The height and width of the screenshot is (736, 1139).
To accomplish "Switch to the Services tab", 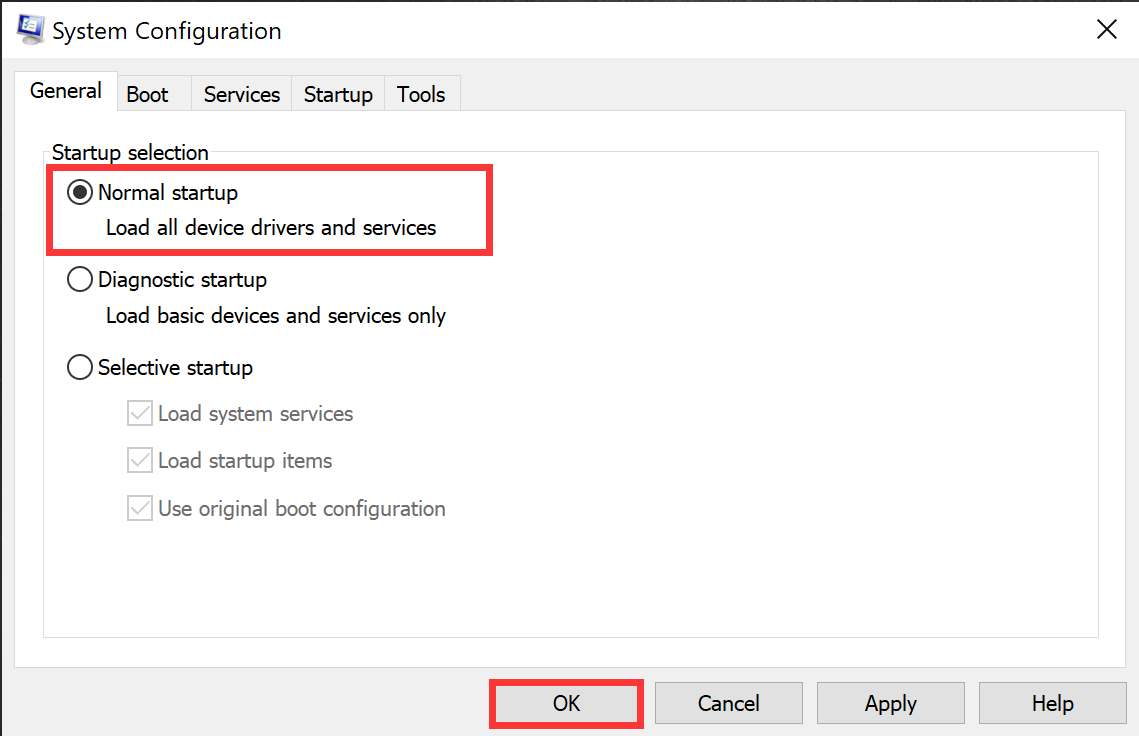I will click(240, 93).
